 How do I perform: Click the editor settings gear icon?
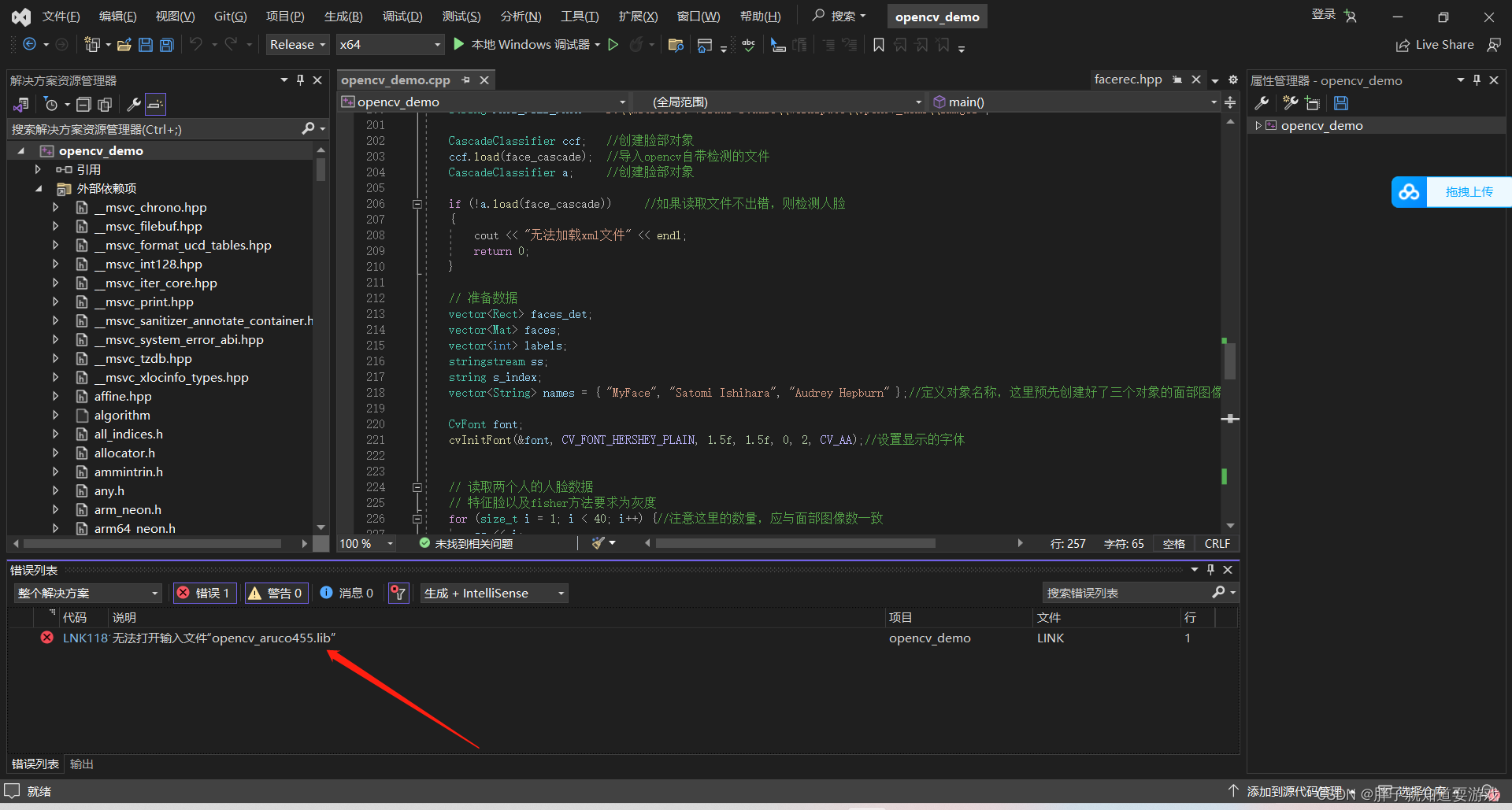[1233, 80]
